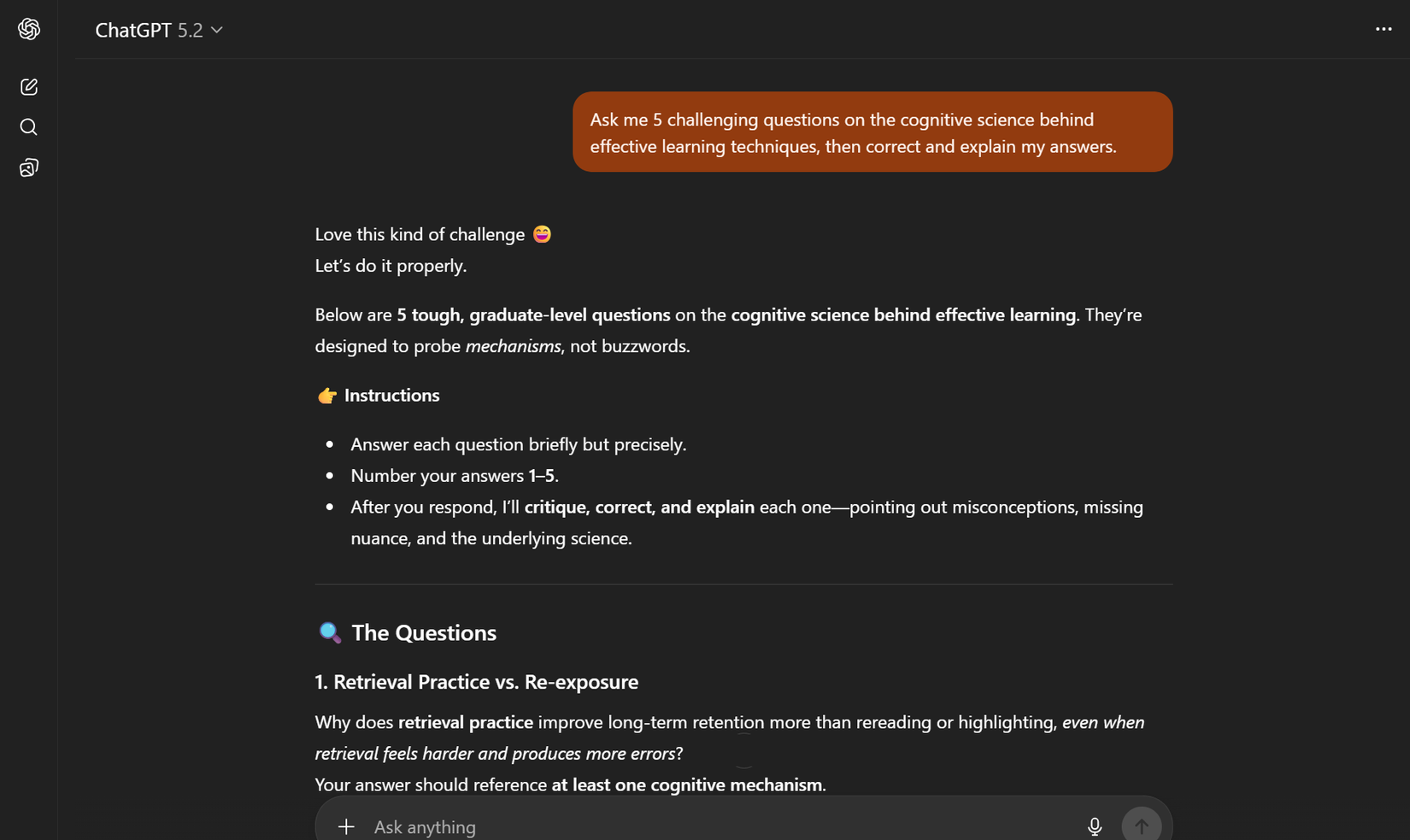Open the attachment menu with the plus icon
Screen dimensions: 1410x840
point(346,826)
